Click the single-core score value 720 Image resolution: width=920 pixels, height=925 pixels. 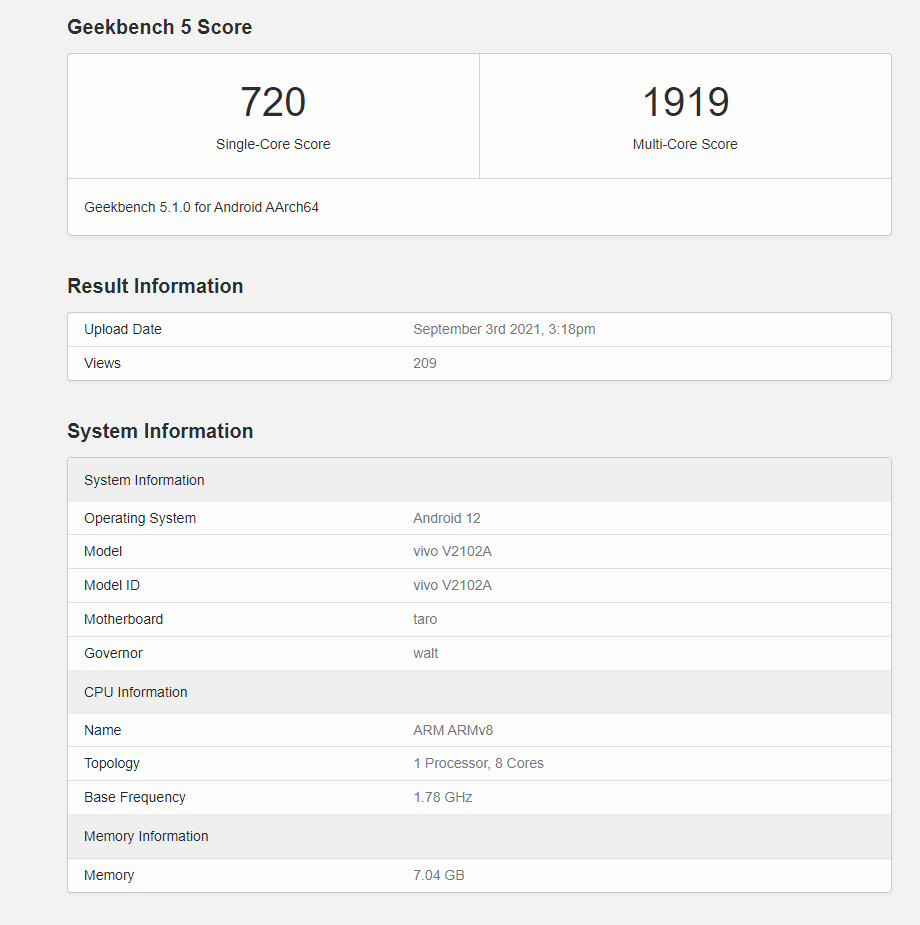coord(273,103)
